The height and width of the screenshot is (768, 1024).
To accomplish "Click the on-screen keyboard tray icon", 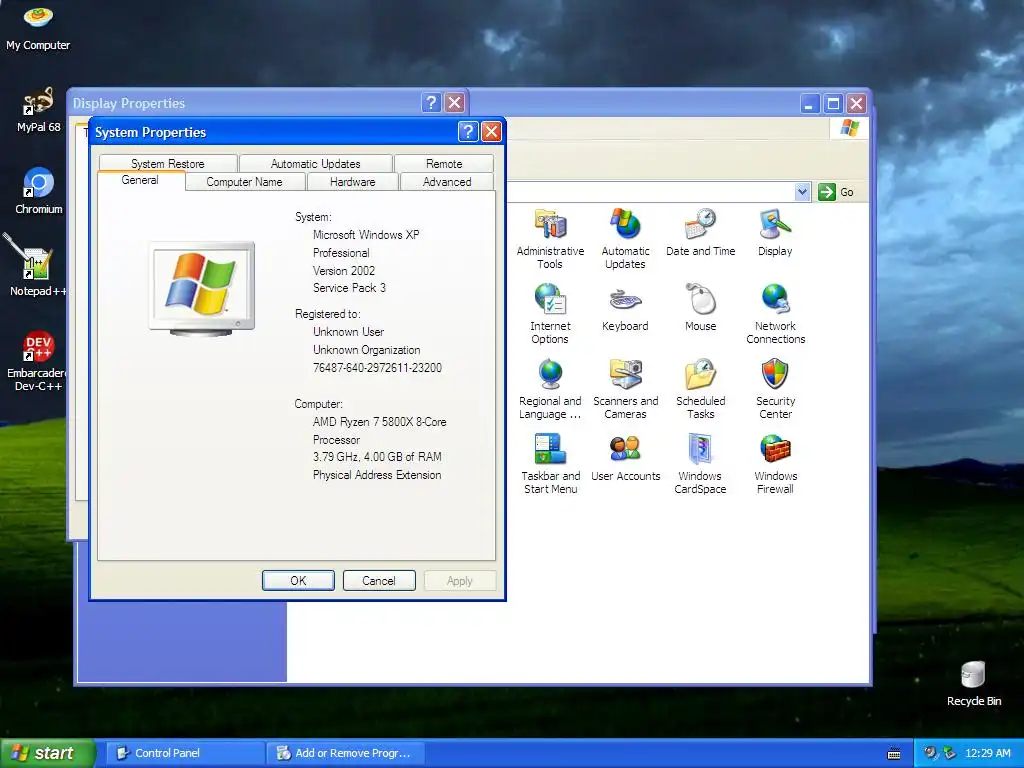I will click(894, 754).
